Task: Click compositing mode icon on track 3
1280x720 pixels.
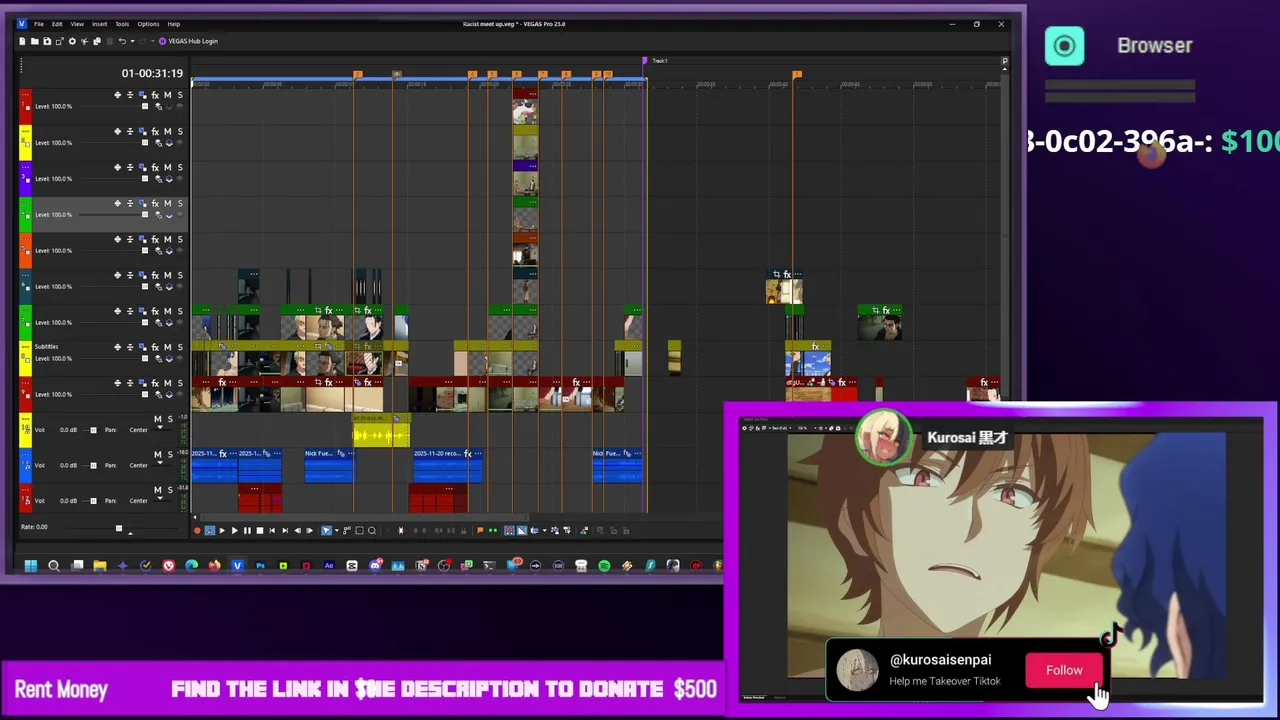Action: click(143, 167)
